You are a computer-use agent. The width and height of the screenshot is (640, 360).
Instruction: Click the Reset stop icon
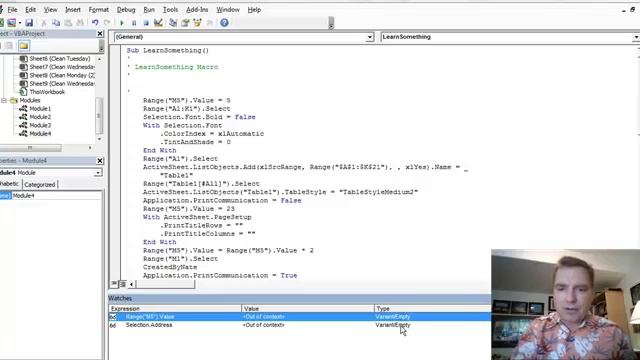pyautogui.click(x=146, y=23)
